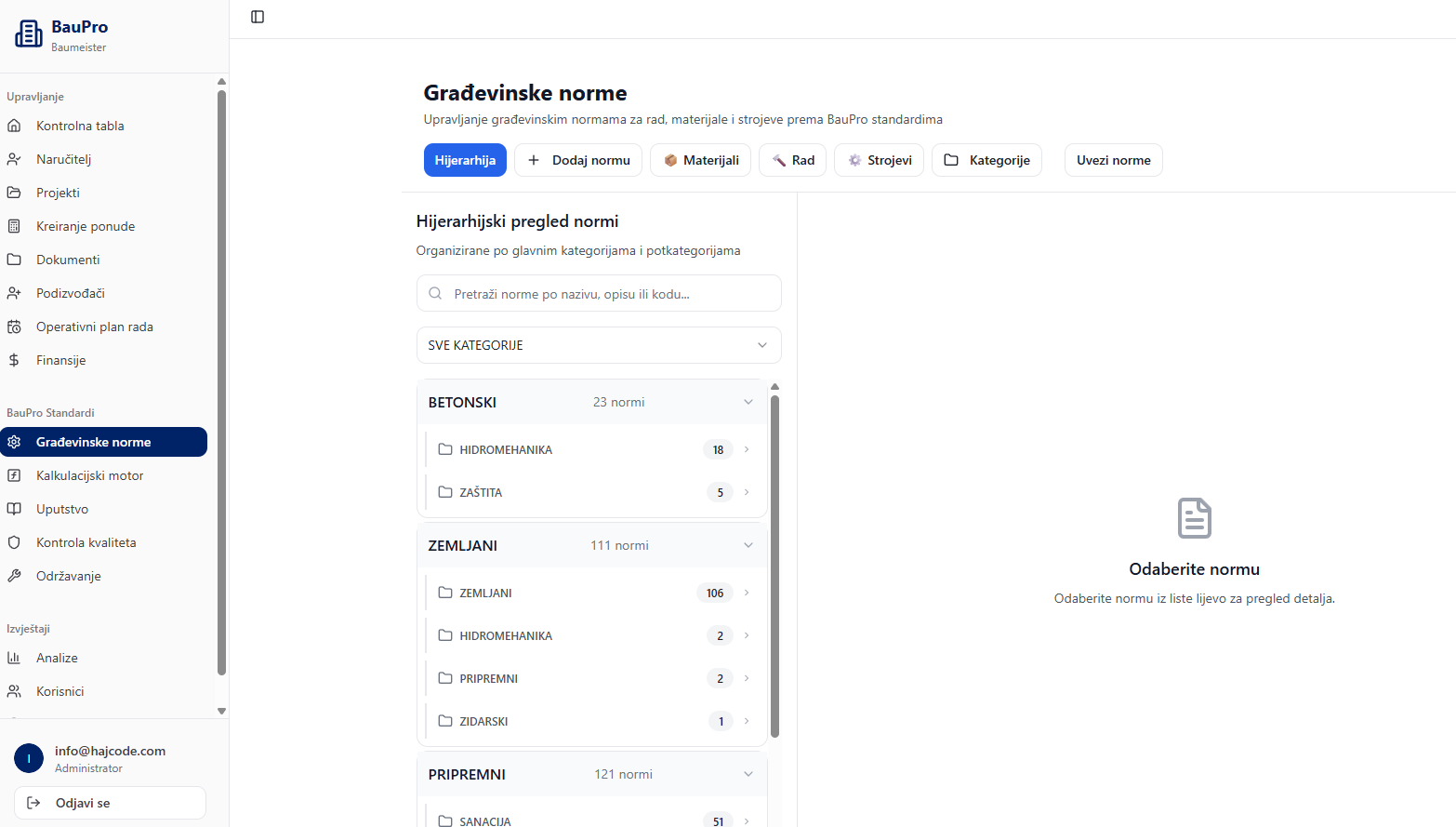The height and width of the screenshot is (827, 1456).
Task: Click folder icon of PRIPREMNI subcategory
Action: pos(445,678)
